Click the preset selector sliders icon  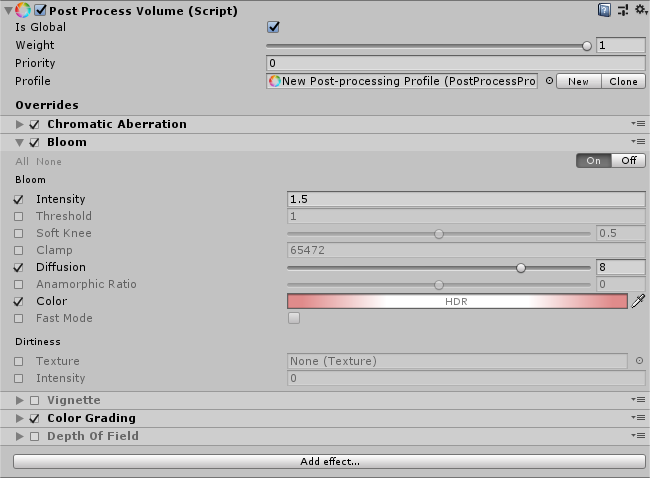(622, 10)
